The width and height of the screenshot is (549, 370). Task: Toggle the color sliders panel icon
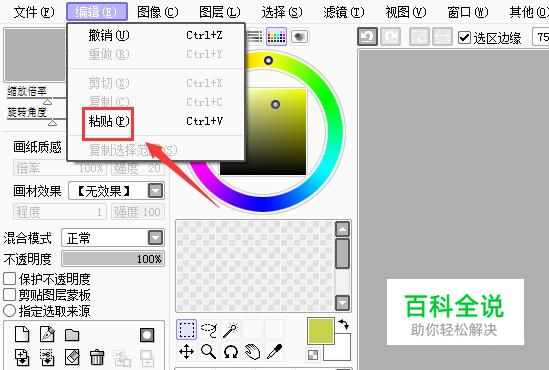tap(255, 36)
